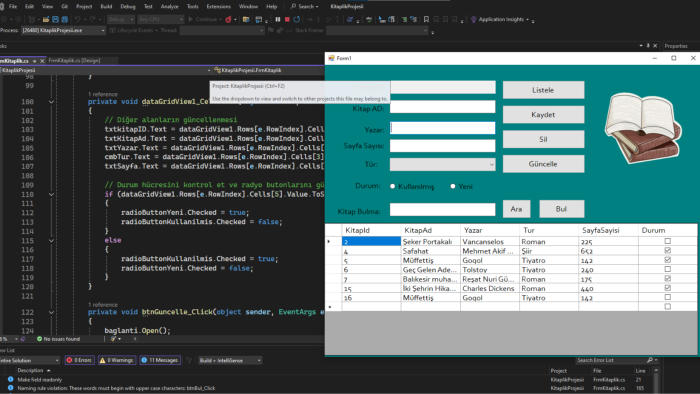The height and width of the screenshot is (394, 700).
Task: Click the Kitap AD text field
Action: 442,107
